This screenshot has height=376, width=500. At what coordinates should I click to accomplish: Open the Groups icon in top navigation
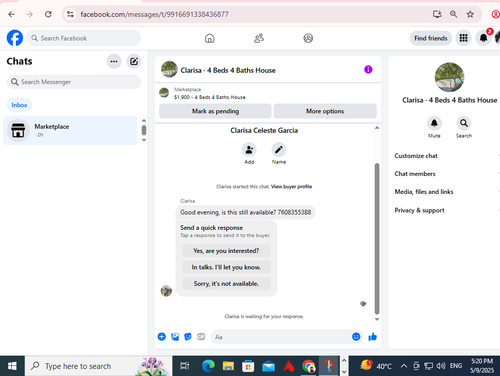coord(308,38)
